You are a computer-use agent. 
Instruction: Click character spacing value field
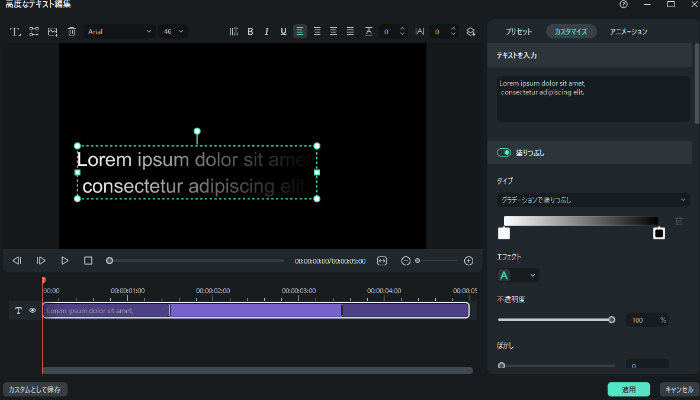440,32
